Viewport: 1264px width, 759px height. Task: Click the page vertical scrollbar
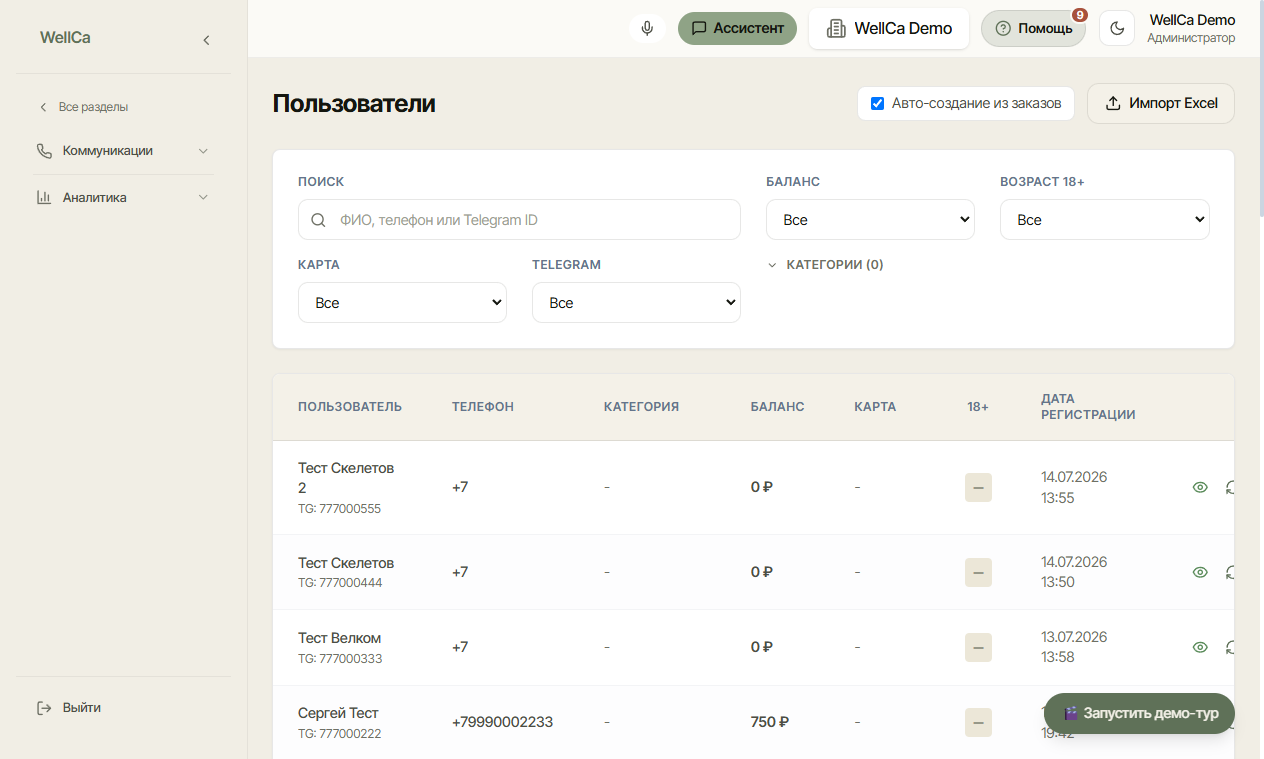(1260, 110)
